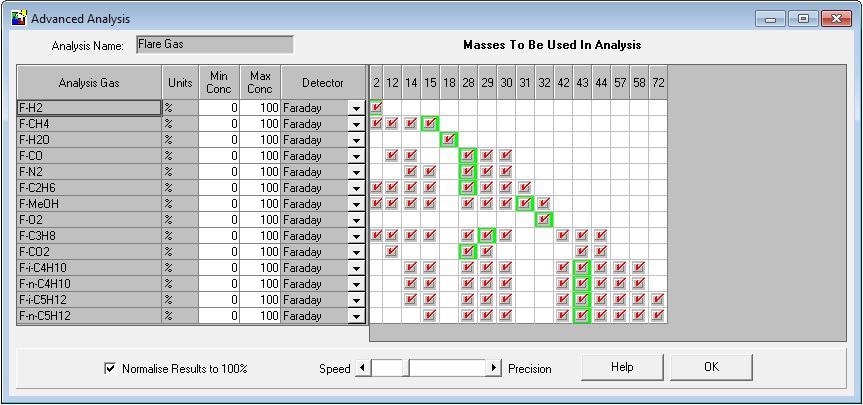Maximize the Advanced Analysis window
863x405 pixels.
[x=804, y=19]
